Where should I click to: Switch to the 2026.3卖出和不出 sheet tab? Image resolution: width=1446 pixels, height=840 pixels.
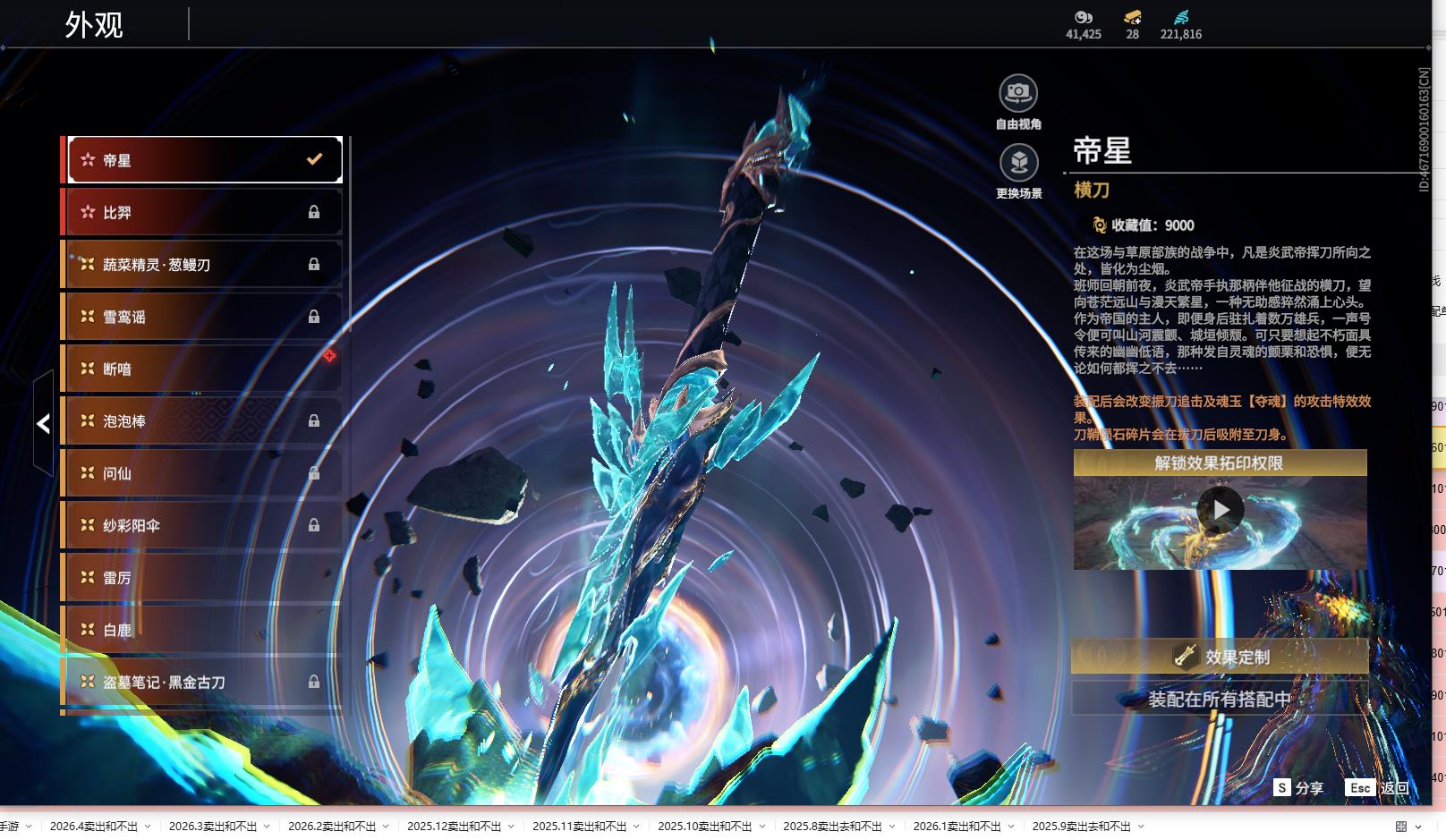212,827
